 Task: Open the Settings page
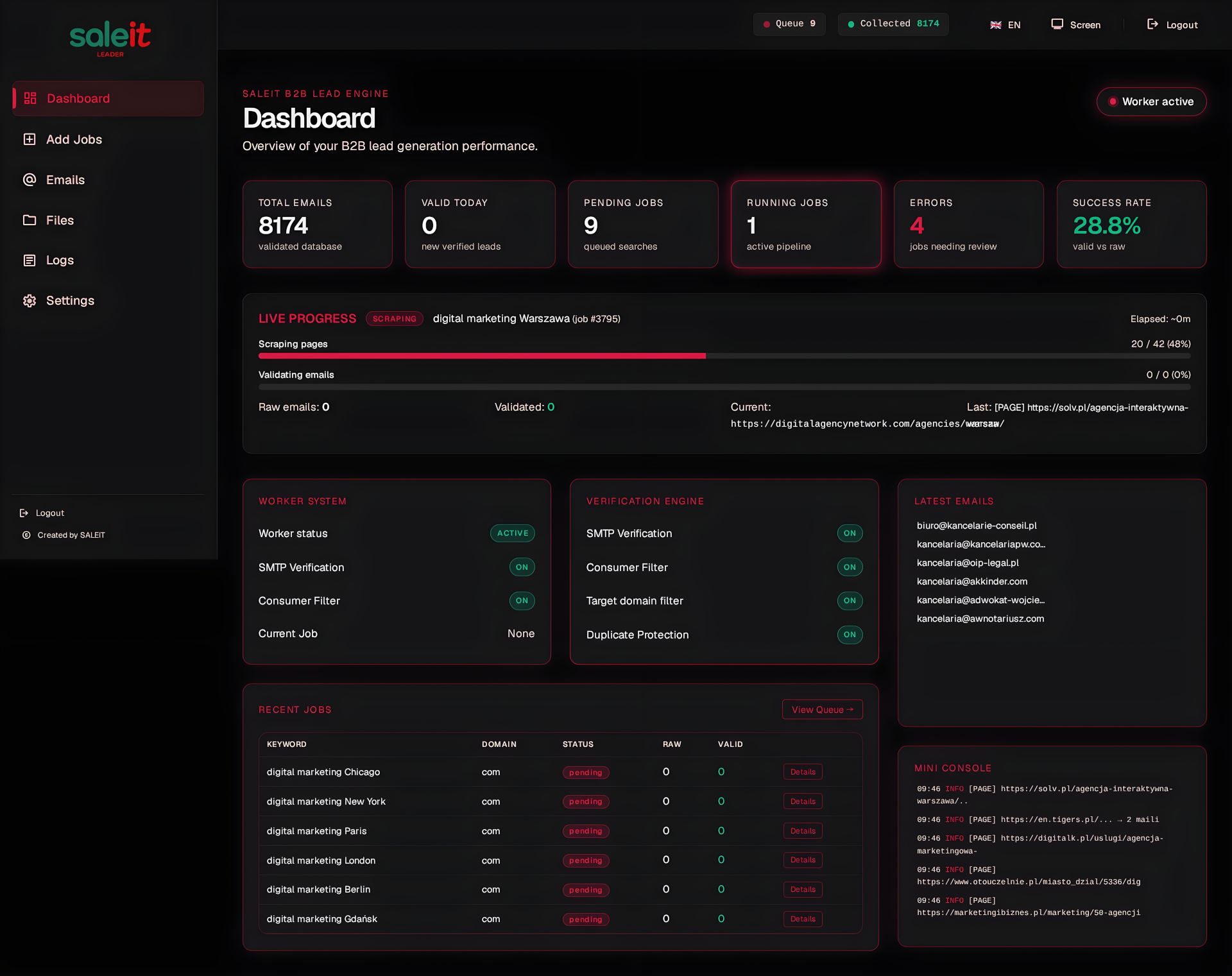click(108, 300)
